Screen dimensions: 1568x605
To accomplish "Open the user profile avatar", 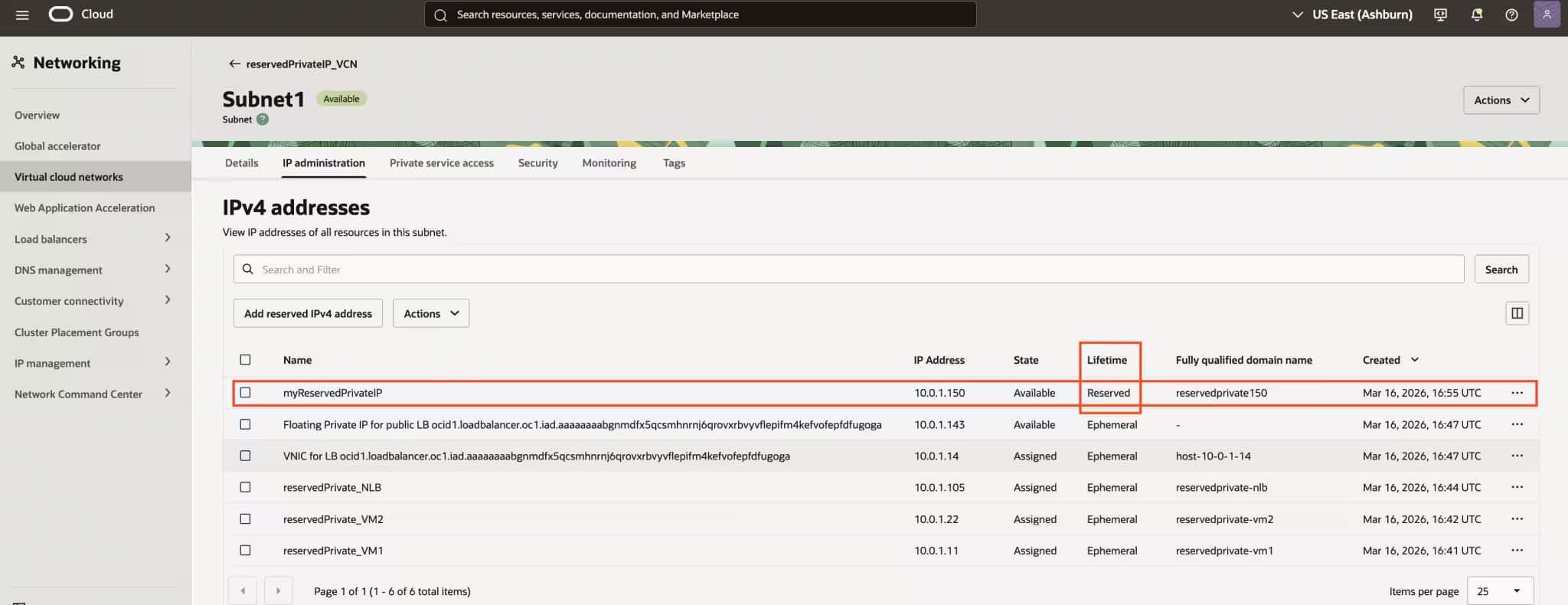I will (1547, 15).
